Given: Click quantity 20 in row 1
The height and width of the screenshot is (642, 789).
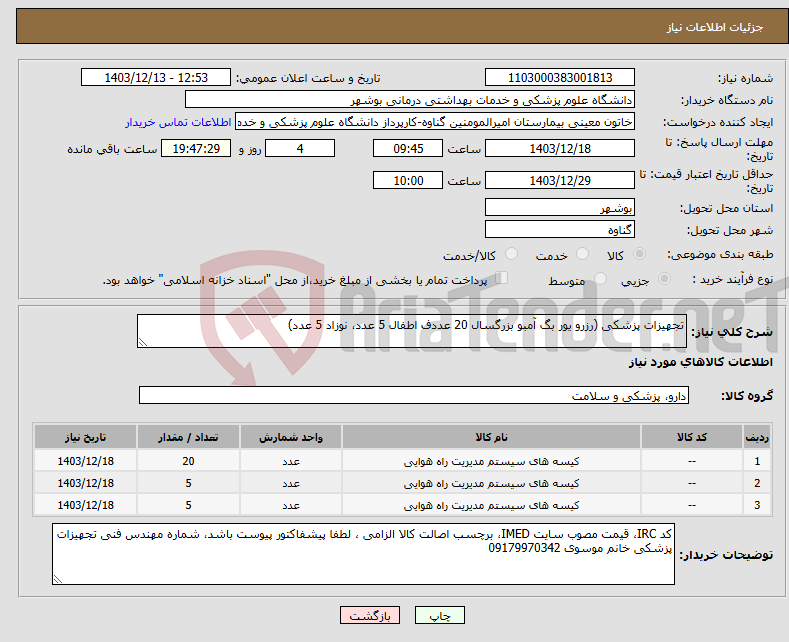Looking at the screenshot, I should 188,461.
